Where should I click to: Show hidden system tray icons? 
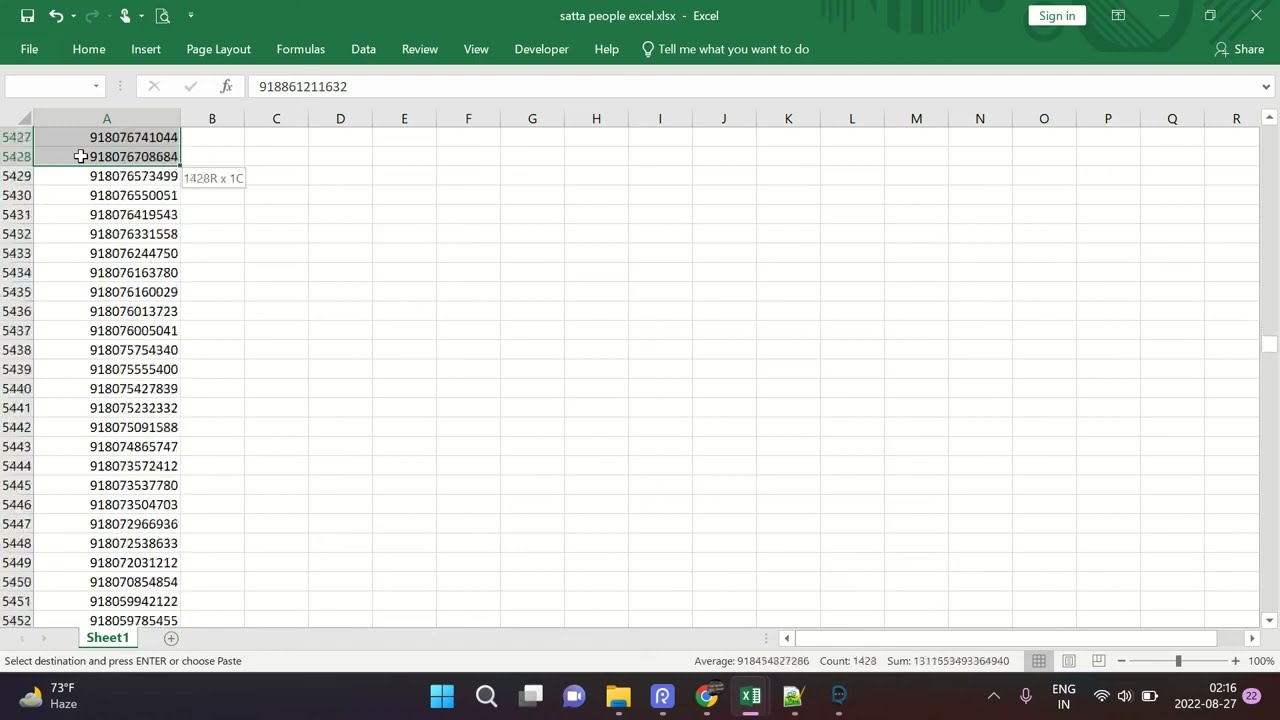[994, 696]
